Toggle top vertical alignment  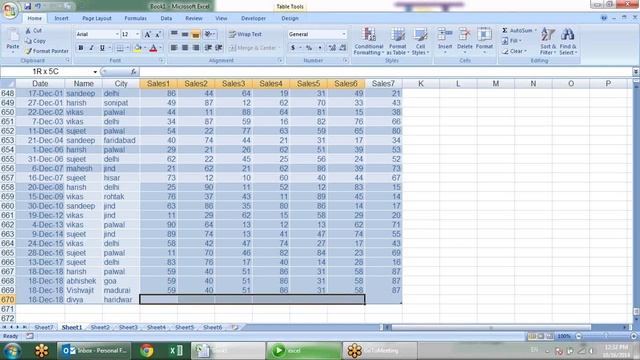(174, 34)
